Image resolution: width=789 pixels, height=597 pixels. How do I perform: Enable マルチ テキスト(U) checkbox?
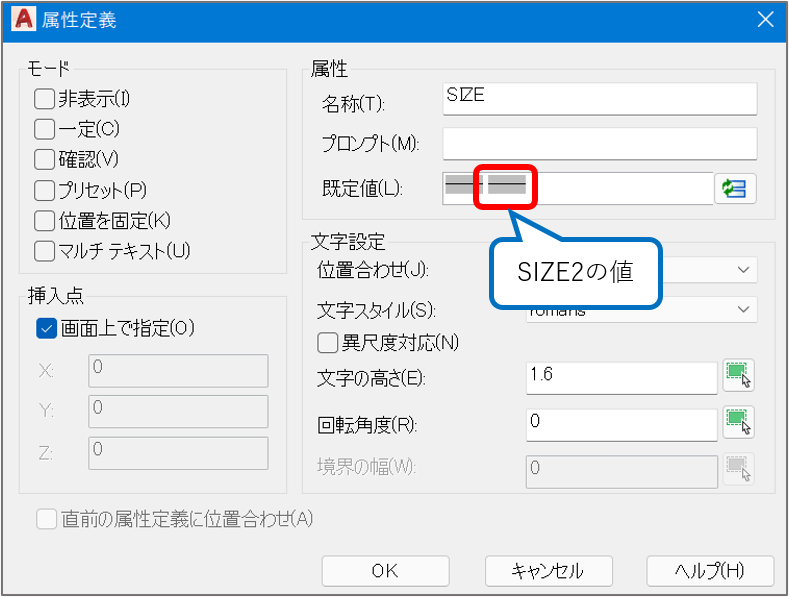click(x=44, y=251)
